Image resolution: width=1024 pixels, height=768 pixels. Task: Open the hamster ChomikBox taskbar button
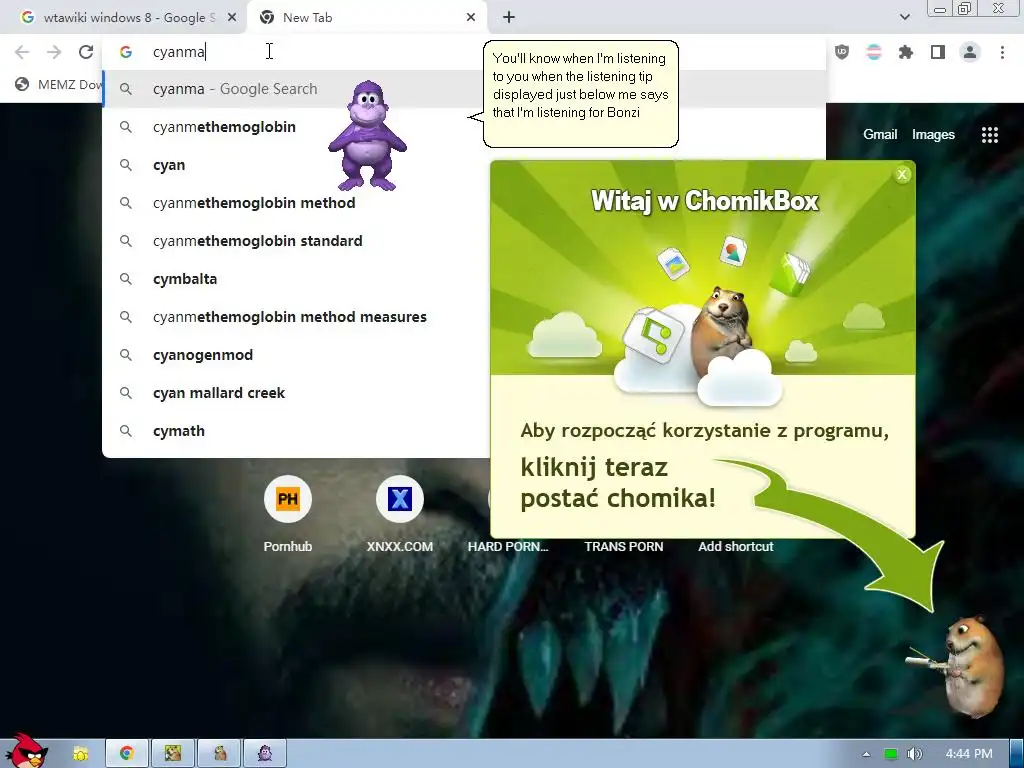pos(219,754)
